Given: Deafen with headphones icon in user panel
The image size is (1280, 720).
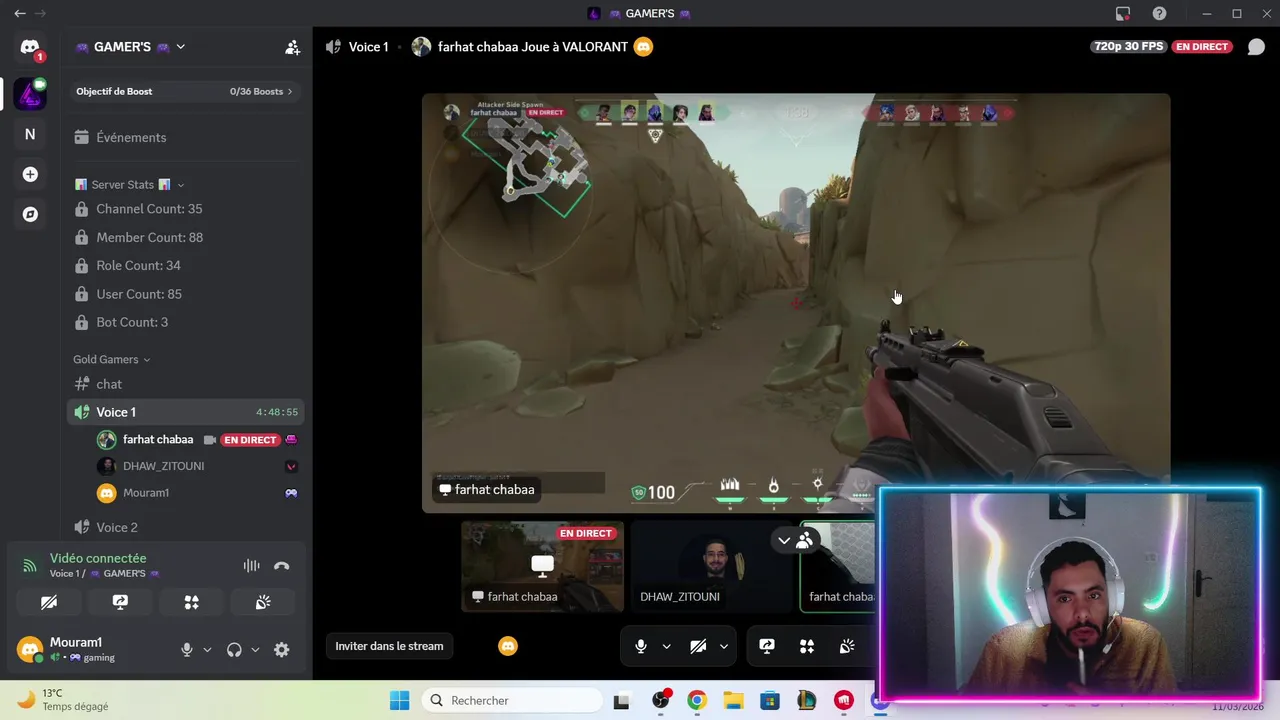Looking at the screenshot, I should coord(234,650).
